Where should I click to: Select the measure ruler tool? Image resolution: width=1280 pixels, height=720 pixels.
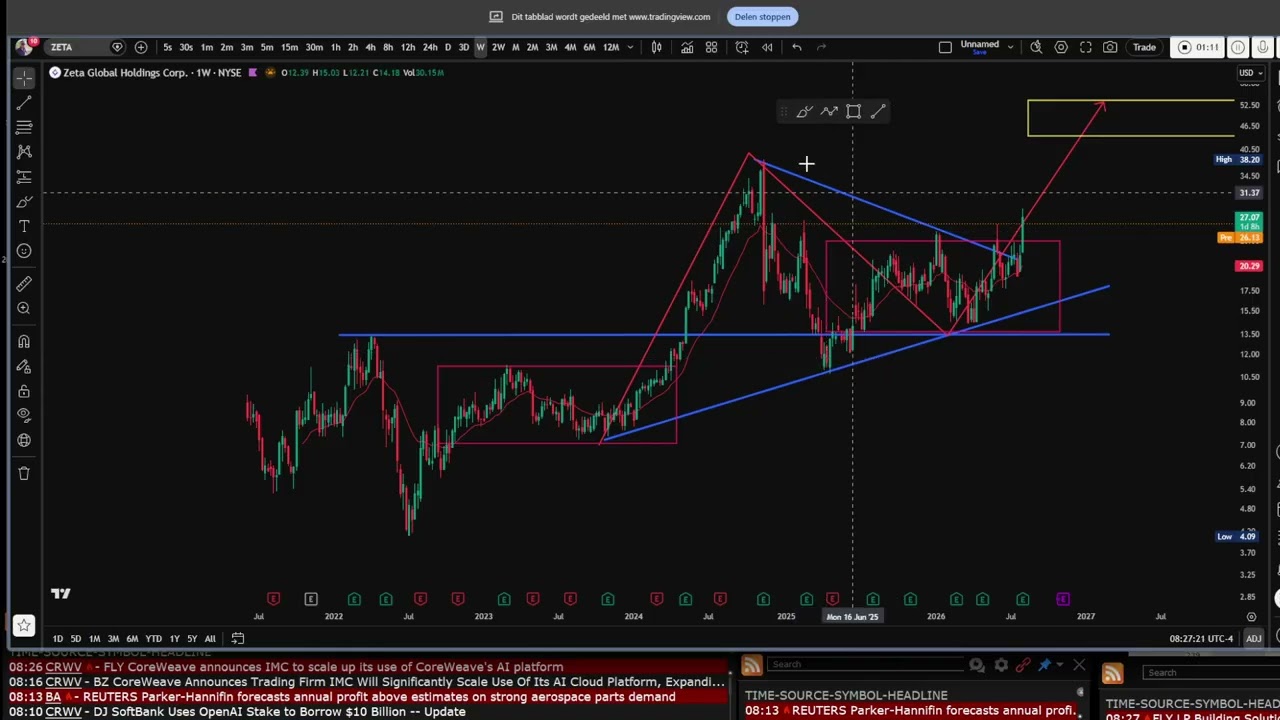point(24,284)
